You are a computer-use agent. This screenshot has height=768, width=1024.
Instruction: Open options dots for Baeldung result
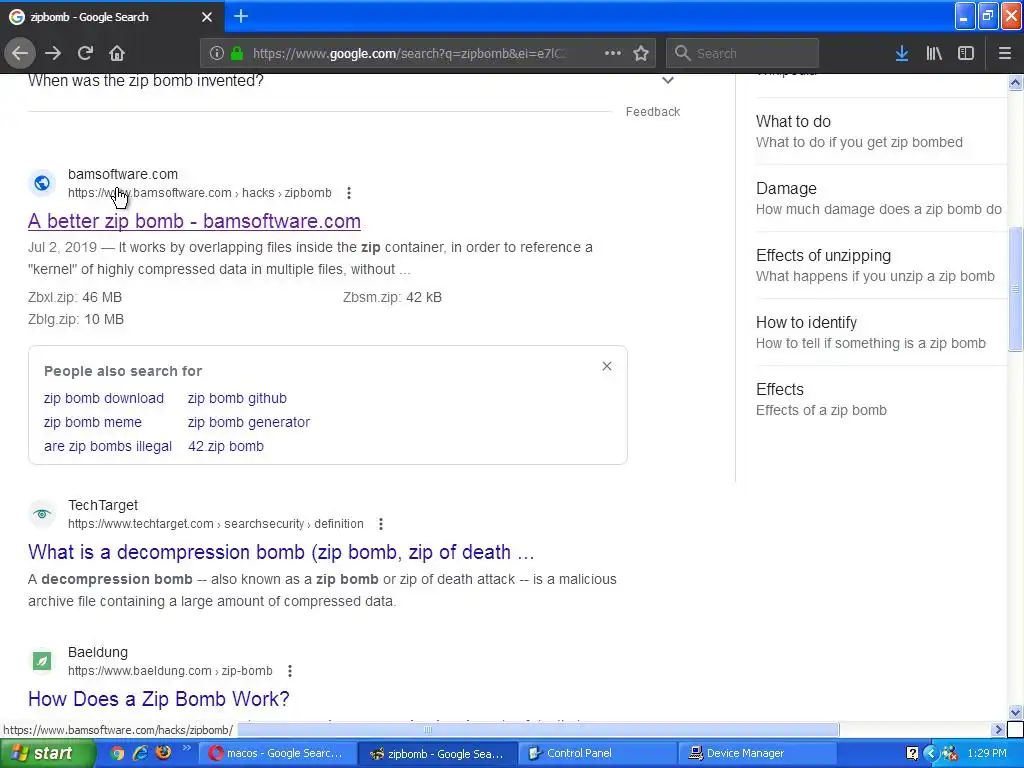pyautogui.click(x=290, y=671)
